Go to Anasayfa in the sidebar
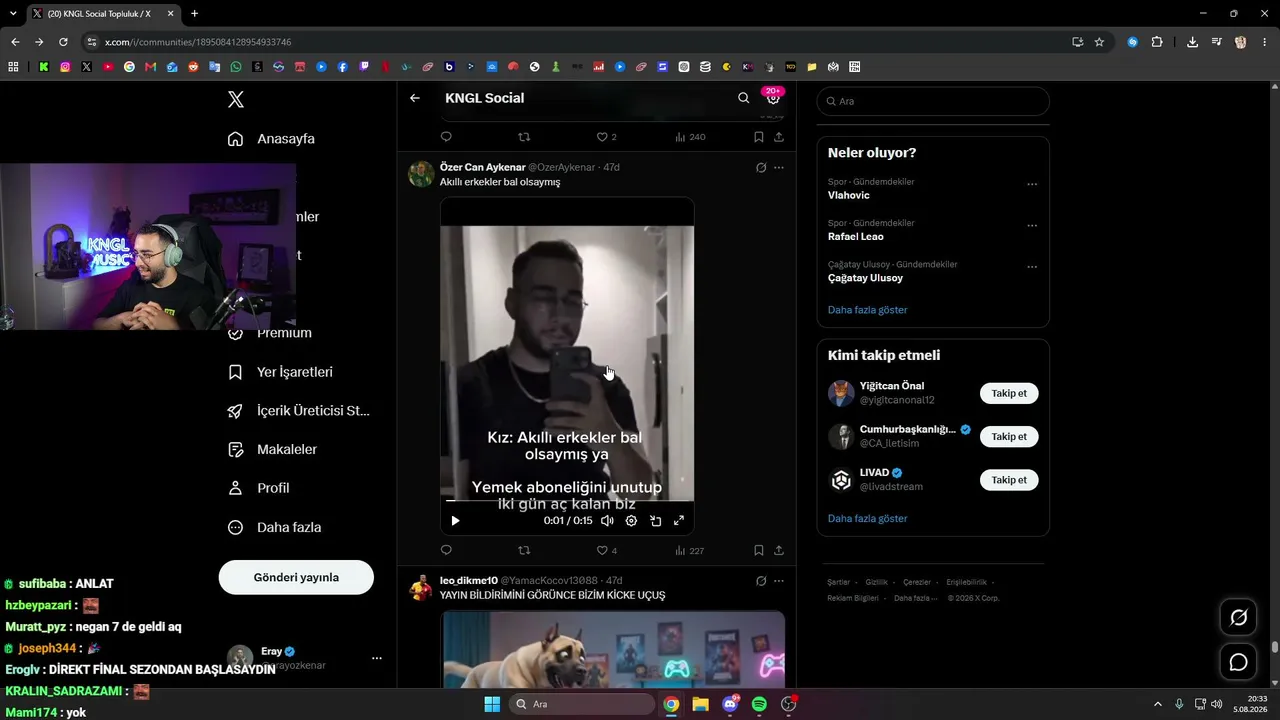The height and width of the screenshot is (720, 1280). click(x=272, y=139)
